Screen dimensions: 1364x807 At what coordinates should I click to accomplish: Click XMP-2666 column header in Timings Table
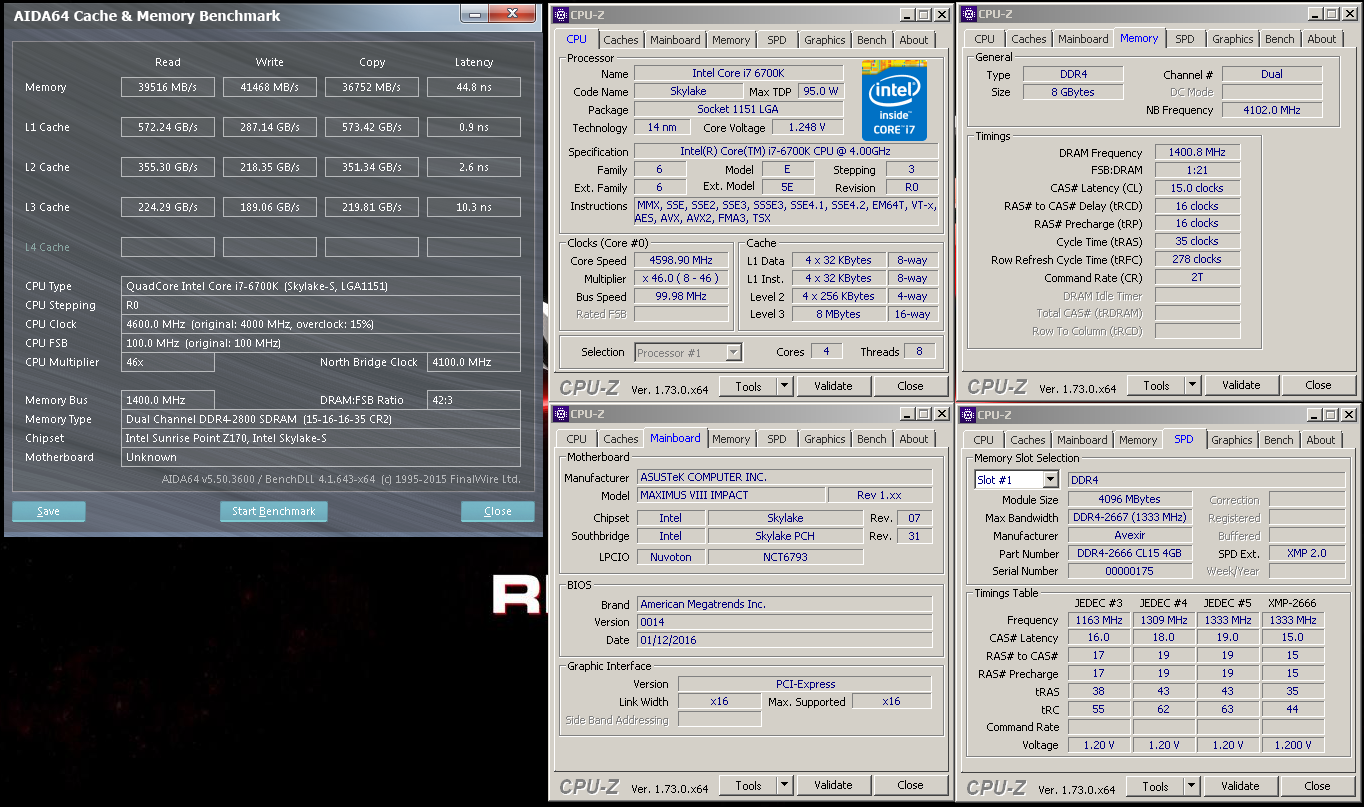coord(1290,603)
